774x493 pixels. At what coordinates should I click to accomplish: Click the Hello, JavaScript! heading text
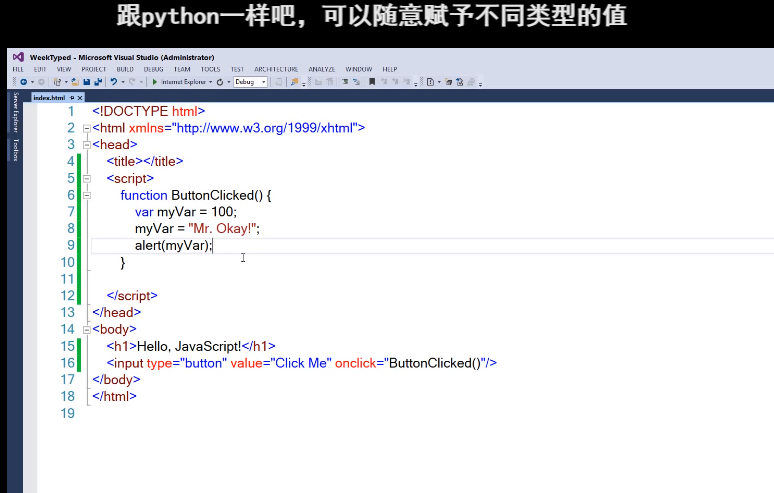(x=189, y=346)
